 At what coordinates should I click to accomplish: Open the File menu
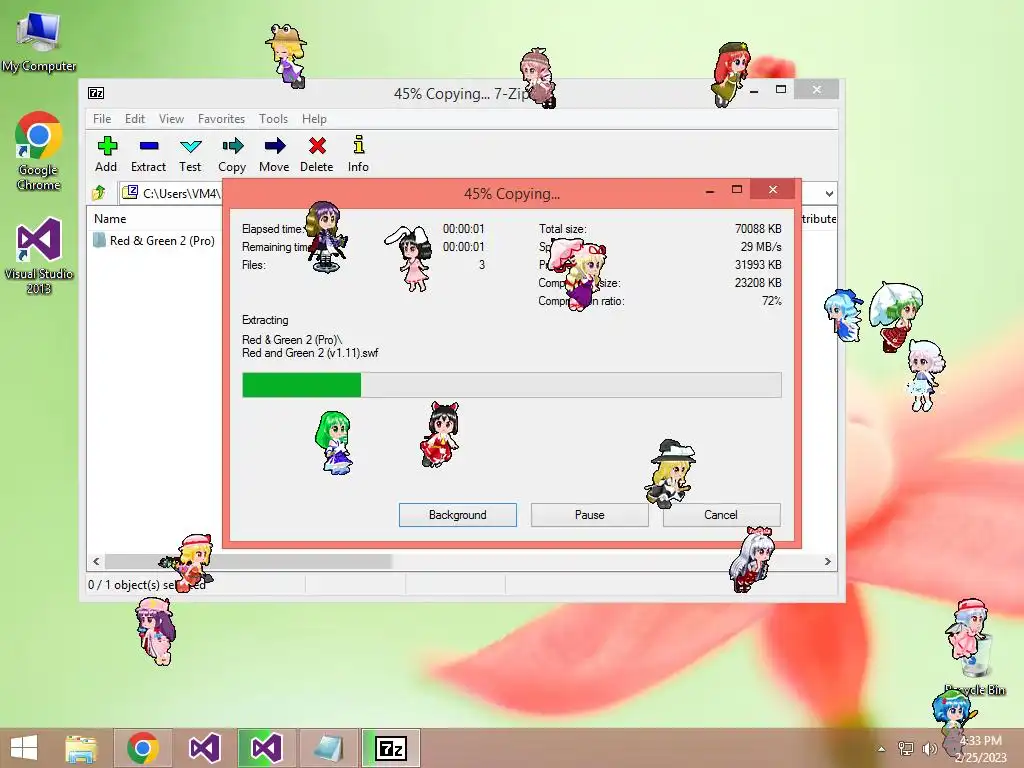click(x=102, y=119)
